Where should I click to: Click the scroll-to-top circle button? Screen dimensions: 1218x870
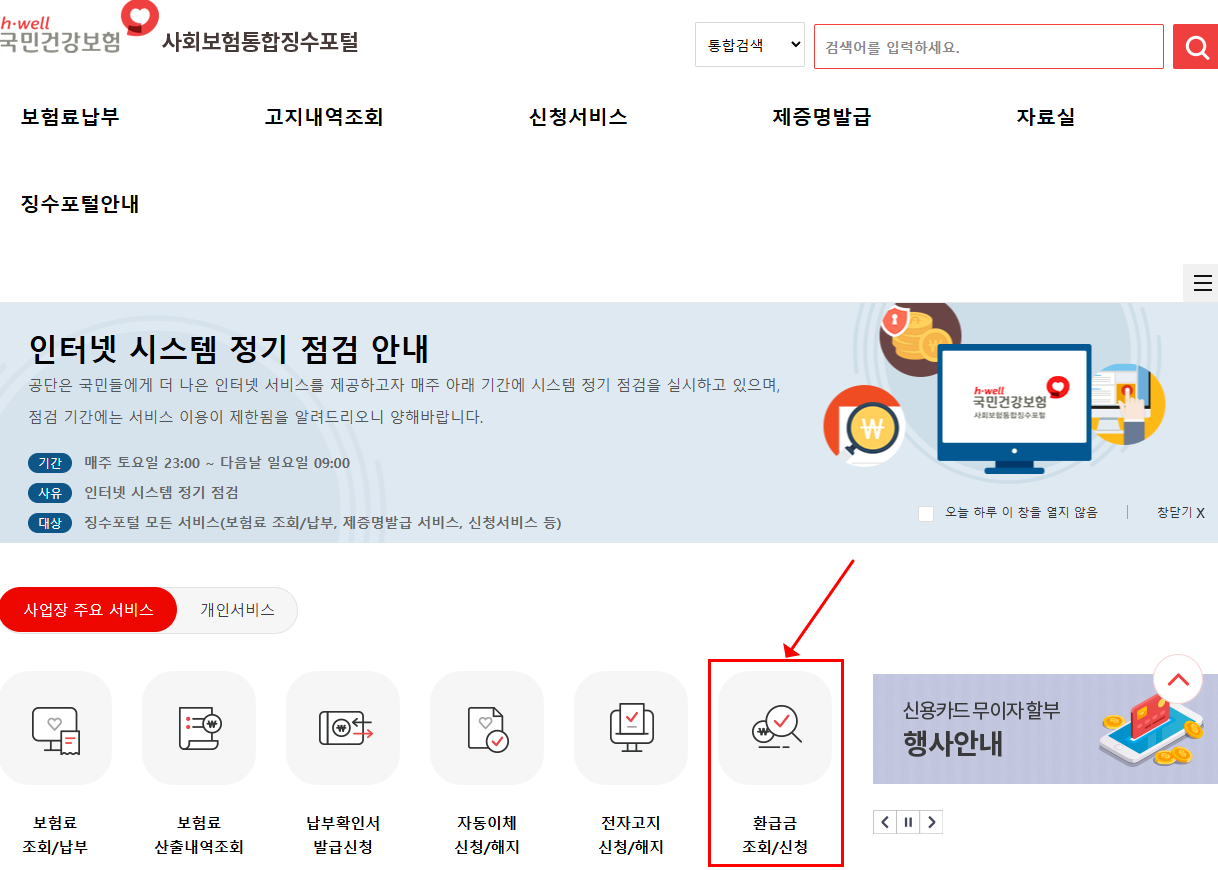1178,679
